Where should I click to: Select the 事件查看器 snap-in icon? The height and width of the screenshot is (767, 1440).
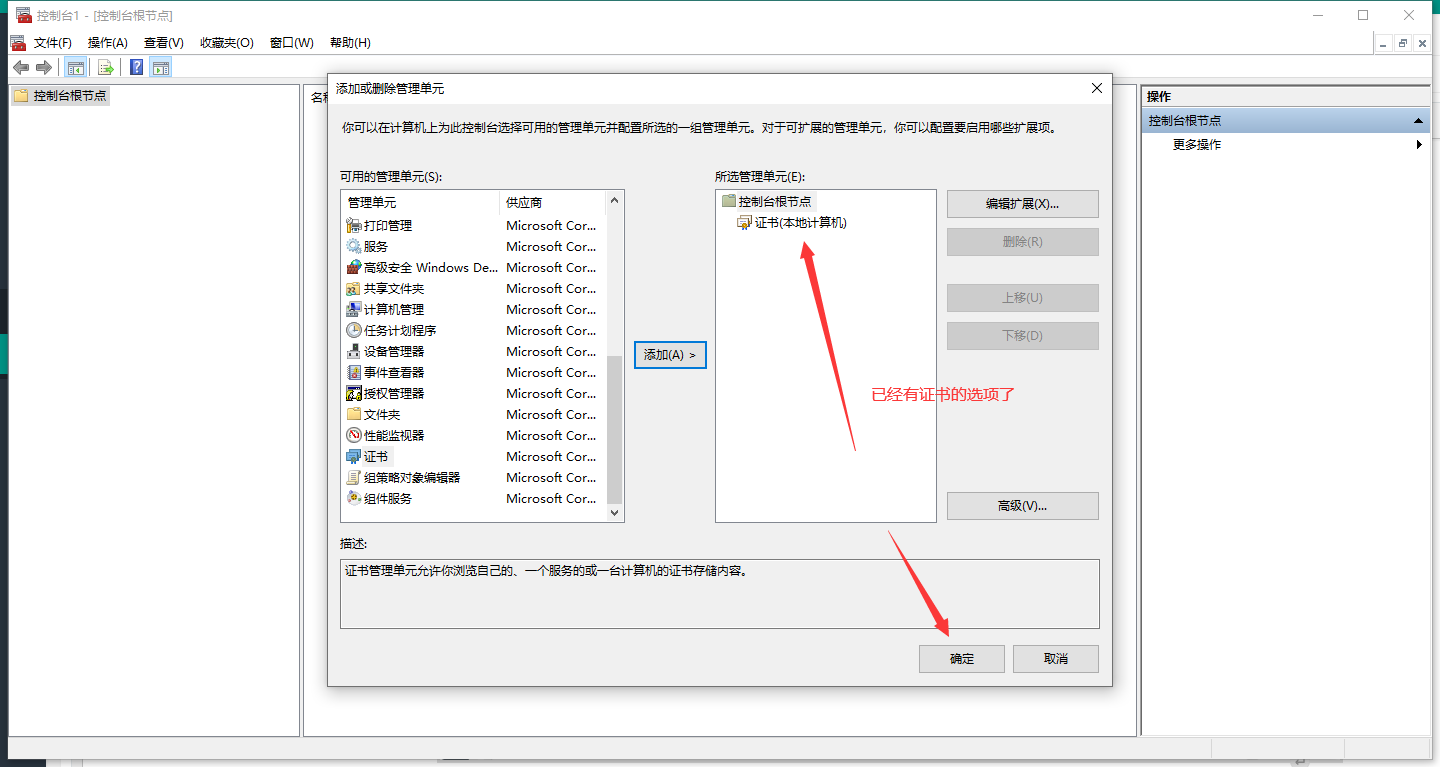tap(354, 372)
